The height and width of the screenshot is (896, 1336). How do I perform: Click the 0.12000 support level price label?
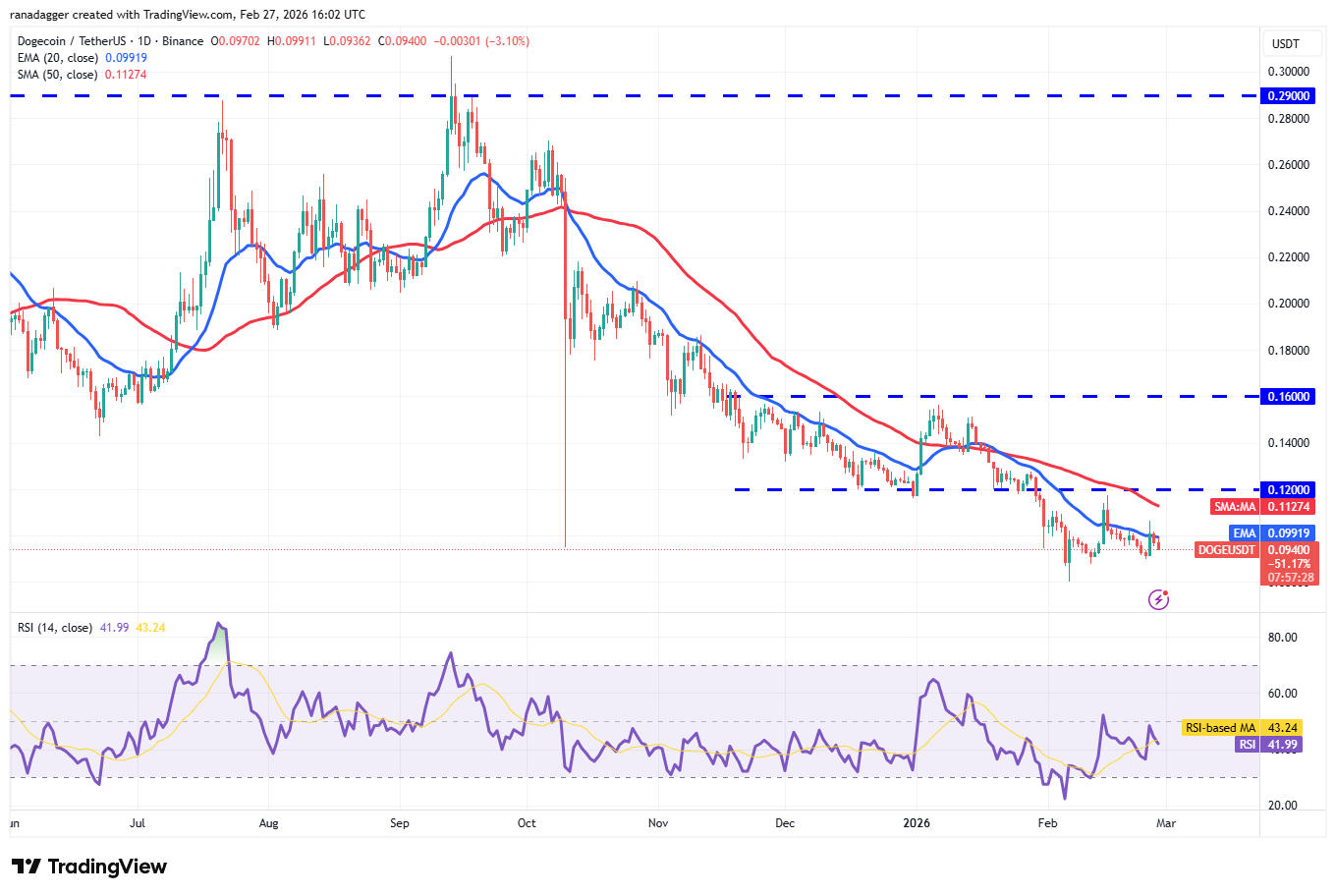click(1288, 489)
